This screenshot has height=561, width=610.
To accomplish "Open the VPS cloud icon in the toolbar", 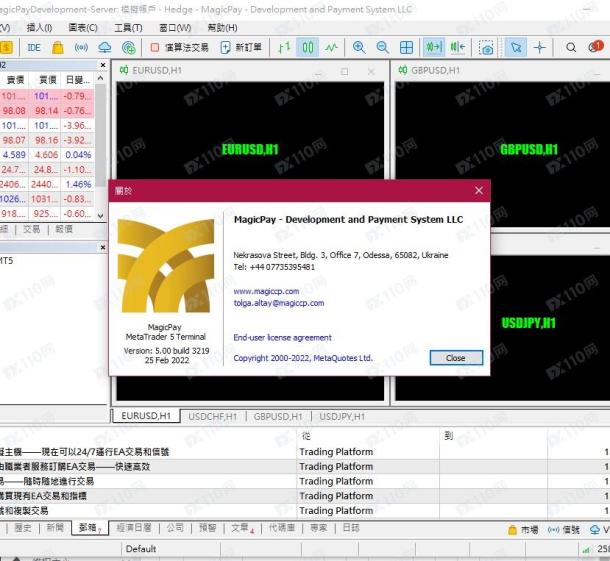I will point(105,47).
